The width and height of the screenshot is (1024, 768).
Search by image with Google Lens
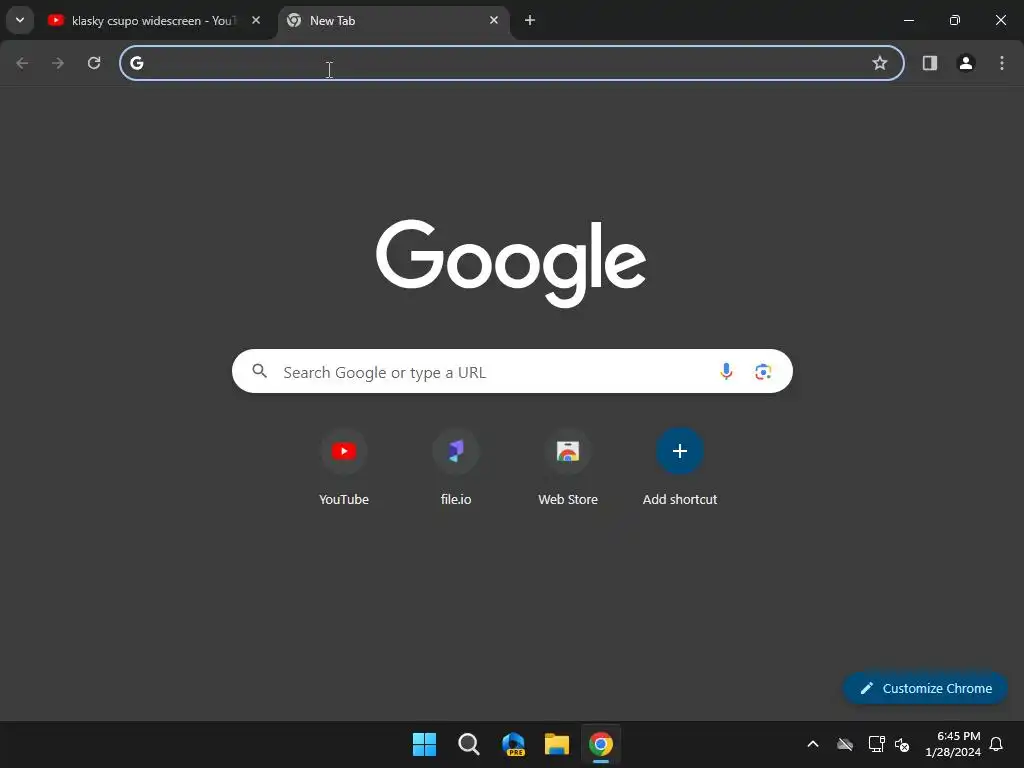[763, 372]
